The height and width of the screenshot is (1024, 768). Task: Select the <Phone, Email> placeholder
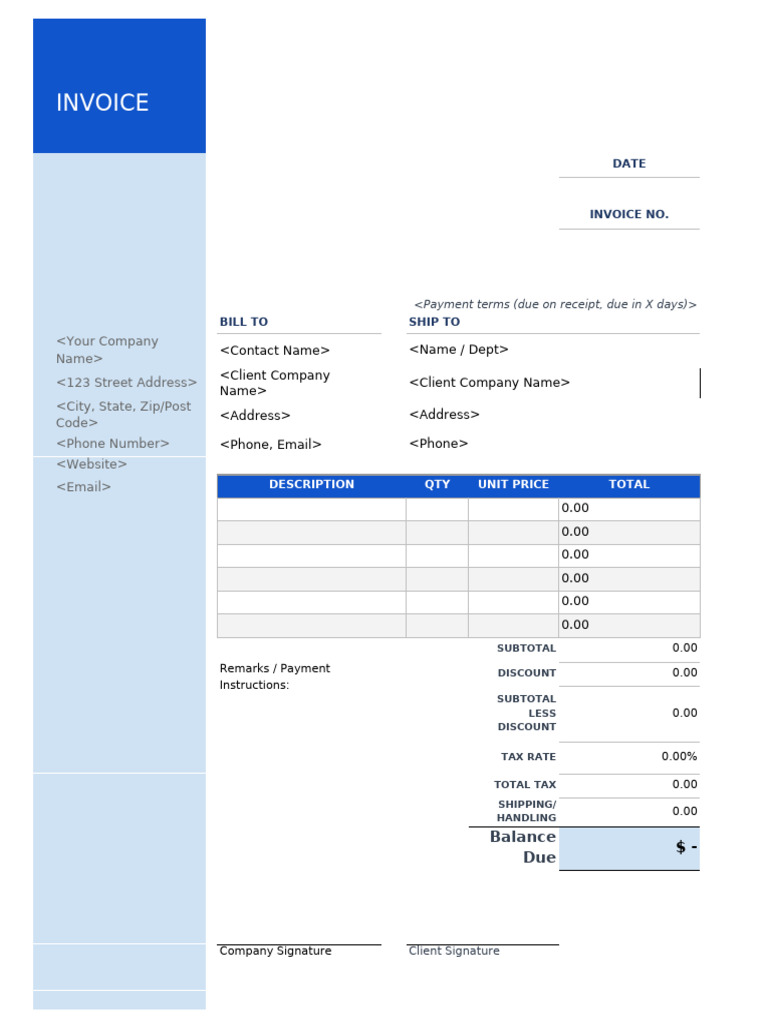click(x=270, y=445)
